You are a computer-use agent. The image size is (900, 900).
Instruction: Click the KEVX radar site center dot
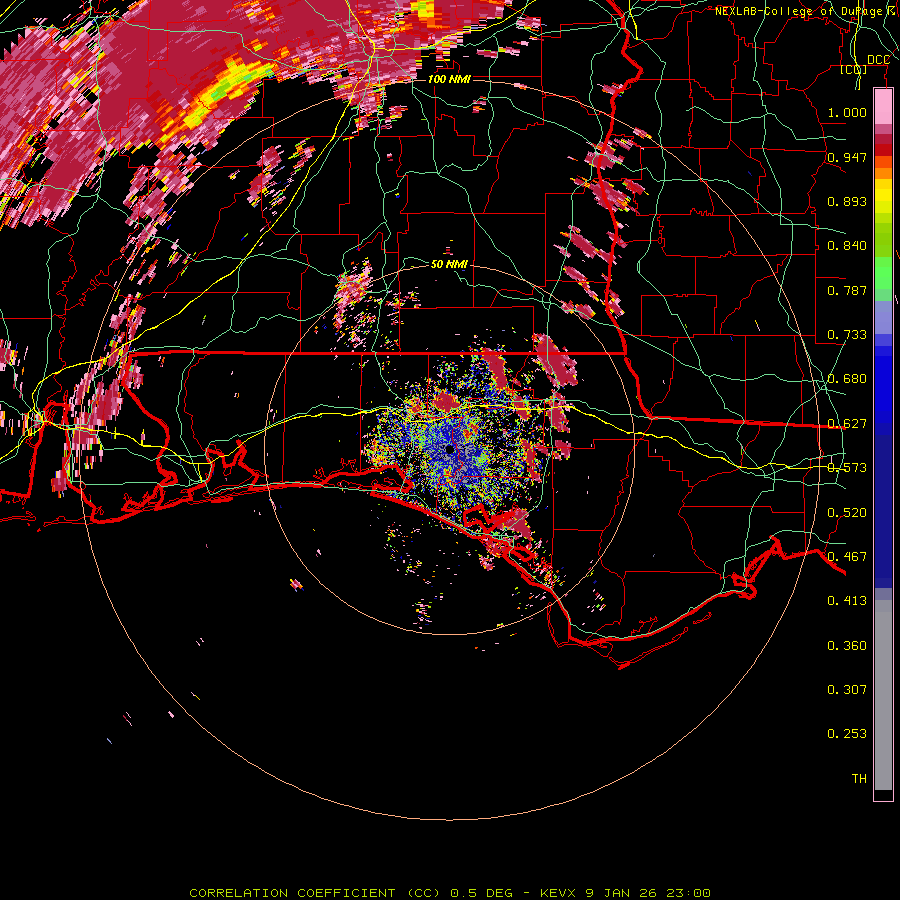pyautogui.click(x=449, y=449)
